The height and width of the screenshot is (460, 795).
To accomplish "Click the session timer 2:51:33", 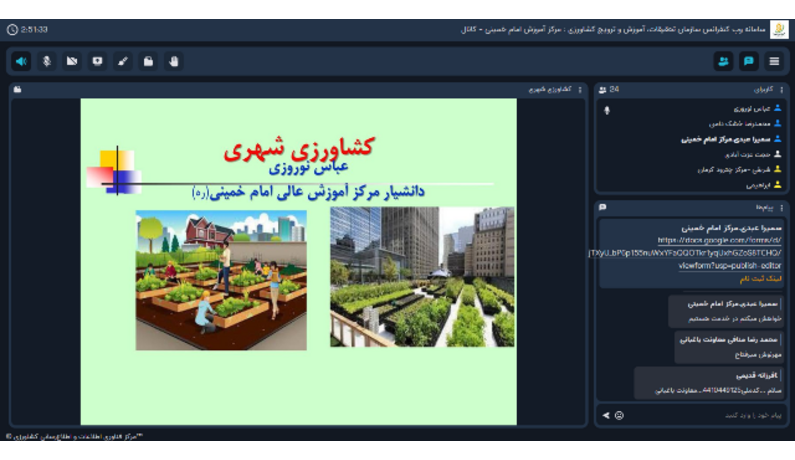I will (34, 30).
